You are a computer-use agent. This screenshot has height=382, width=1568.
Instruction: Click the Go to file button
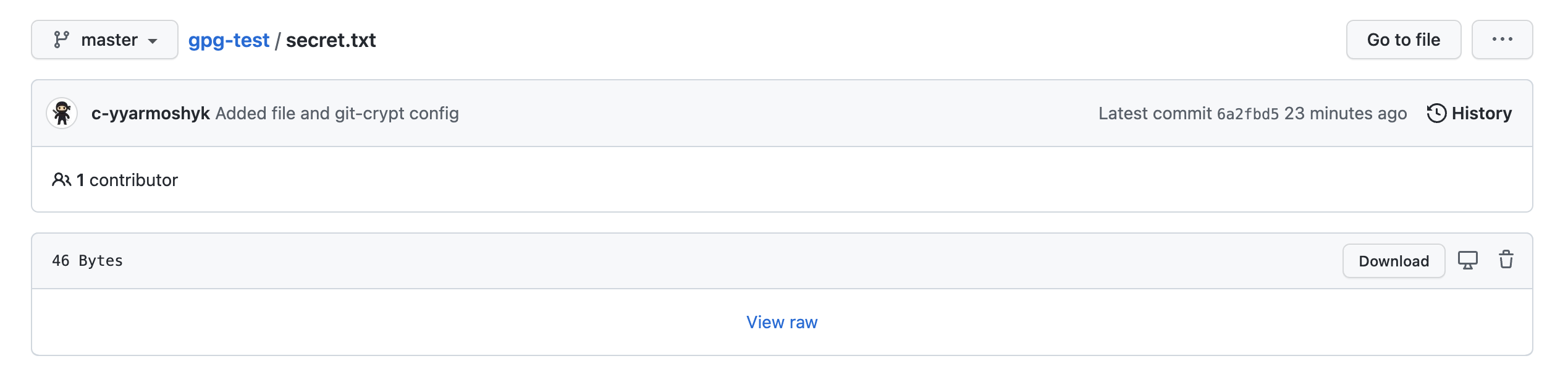1404,40
